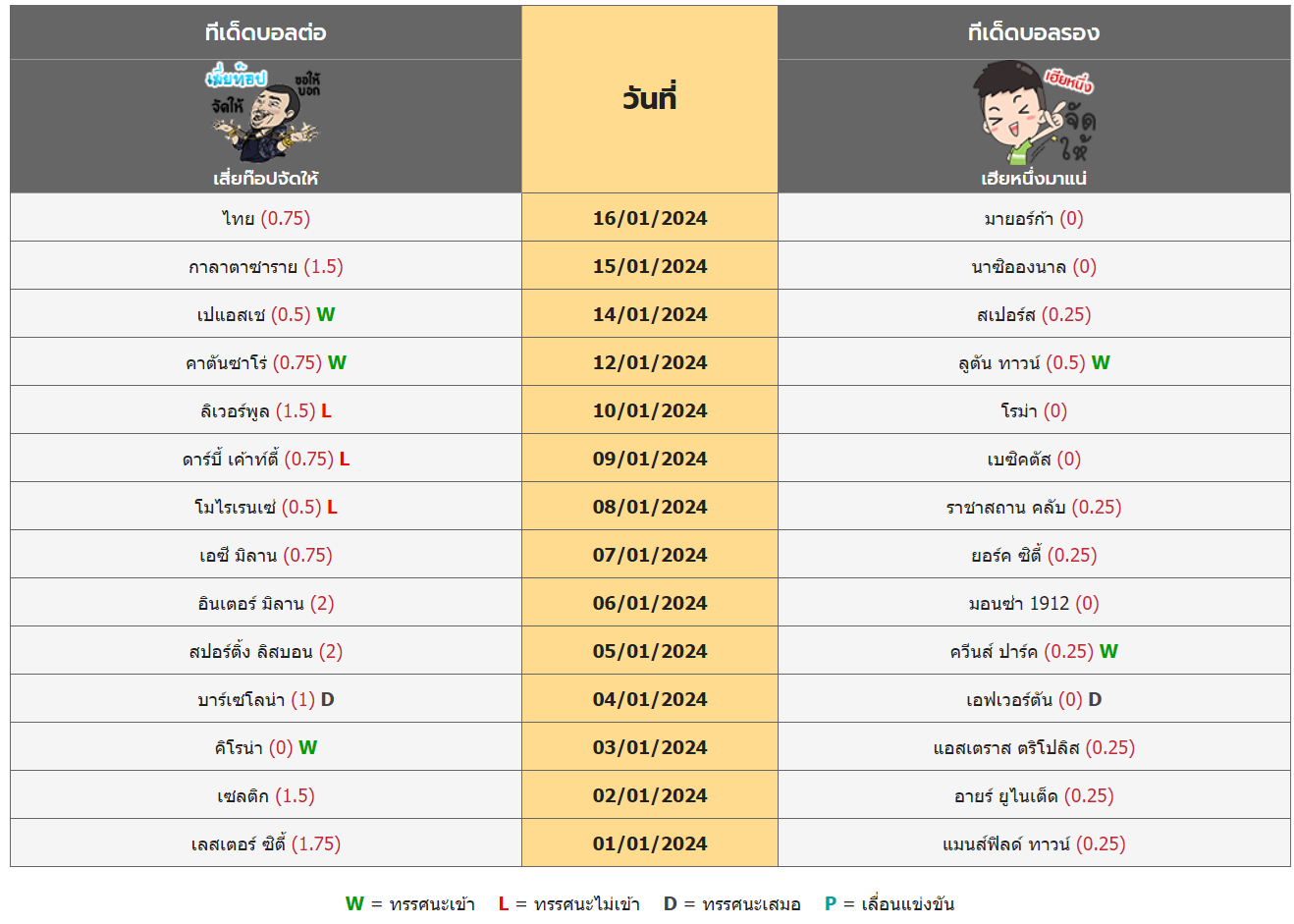
Task: Click the green W beside ลูตัน ทาวน์
Action: 1101,362
